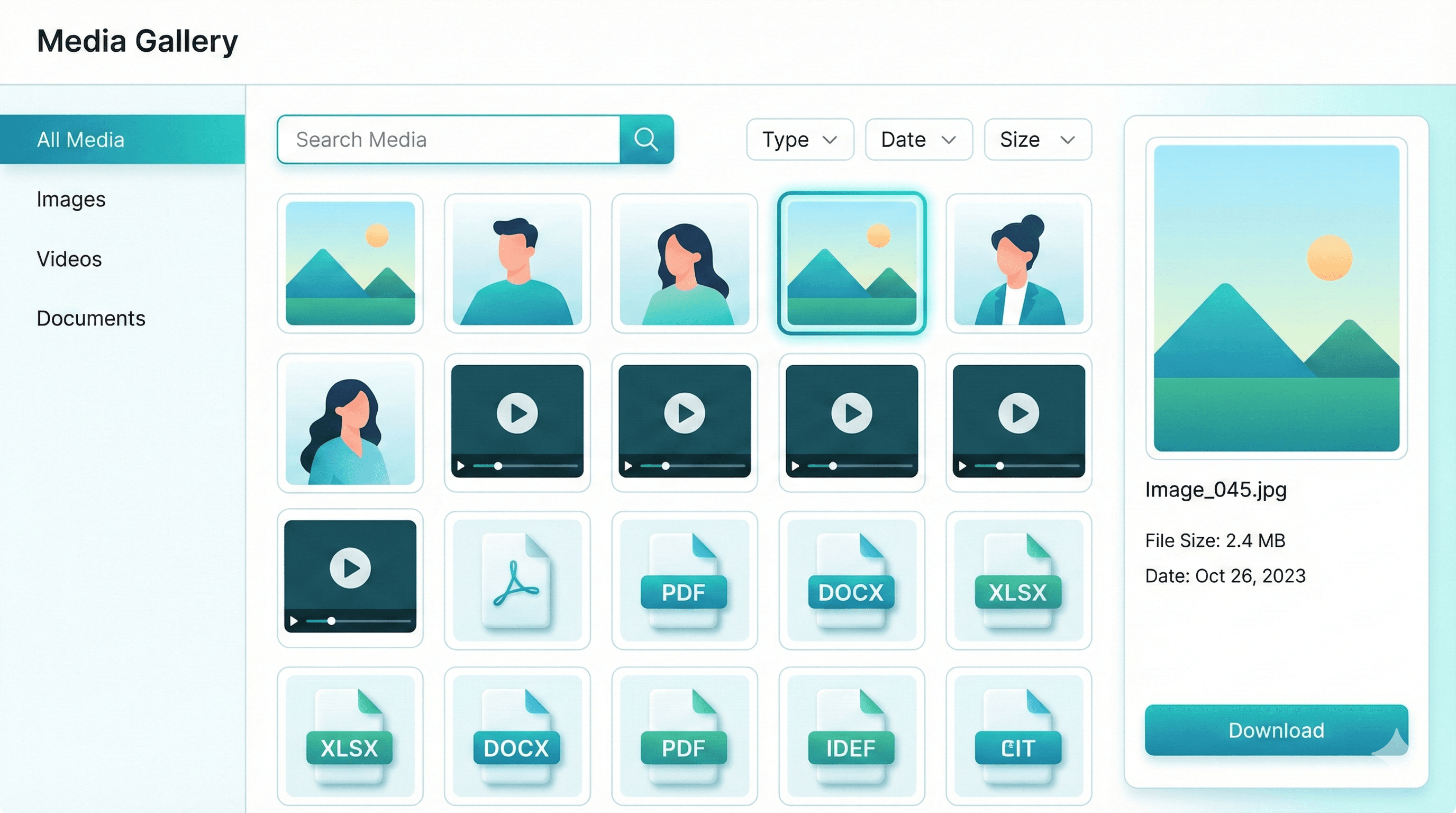Open the Documents section in sidebar

point(91,318)
